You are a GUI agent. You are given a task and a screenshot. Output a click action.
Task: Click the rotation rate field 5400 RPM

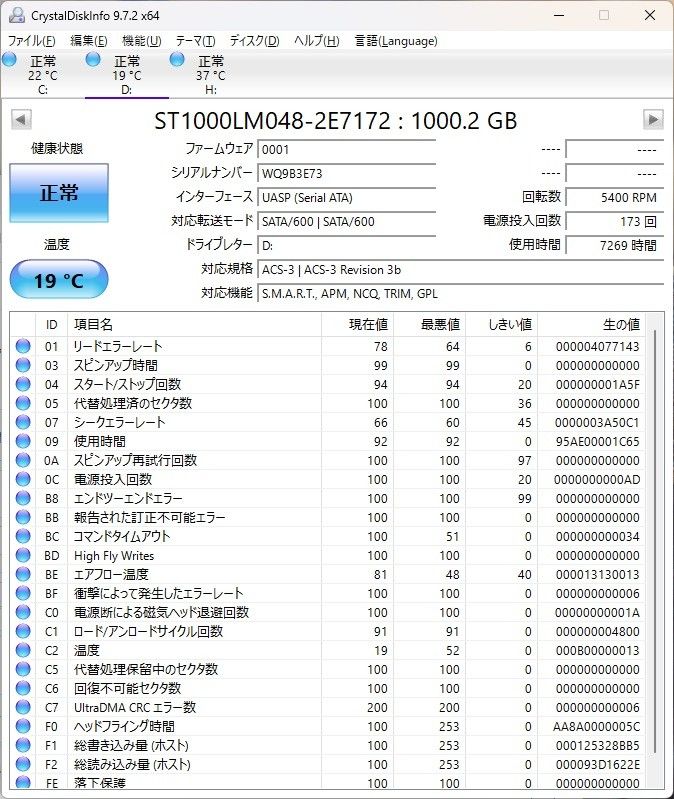tap(614, 197)
